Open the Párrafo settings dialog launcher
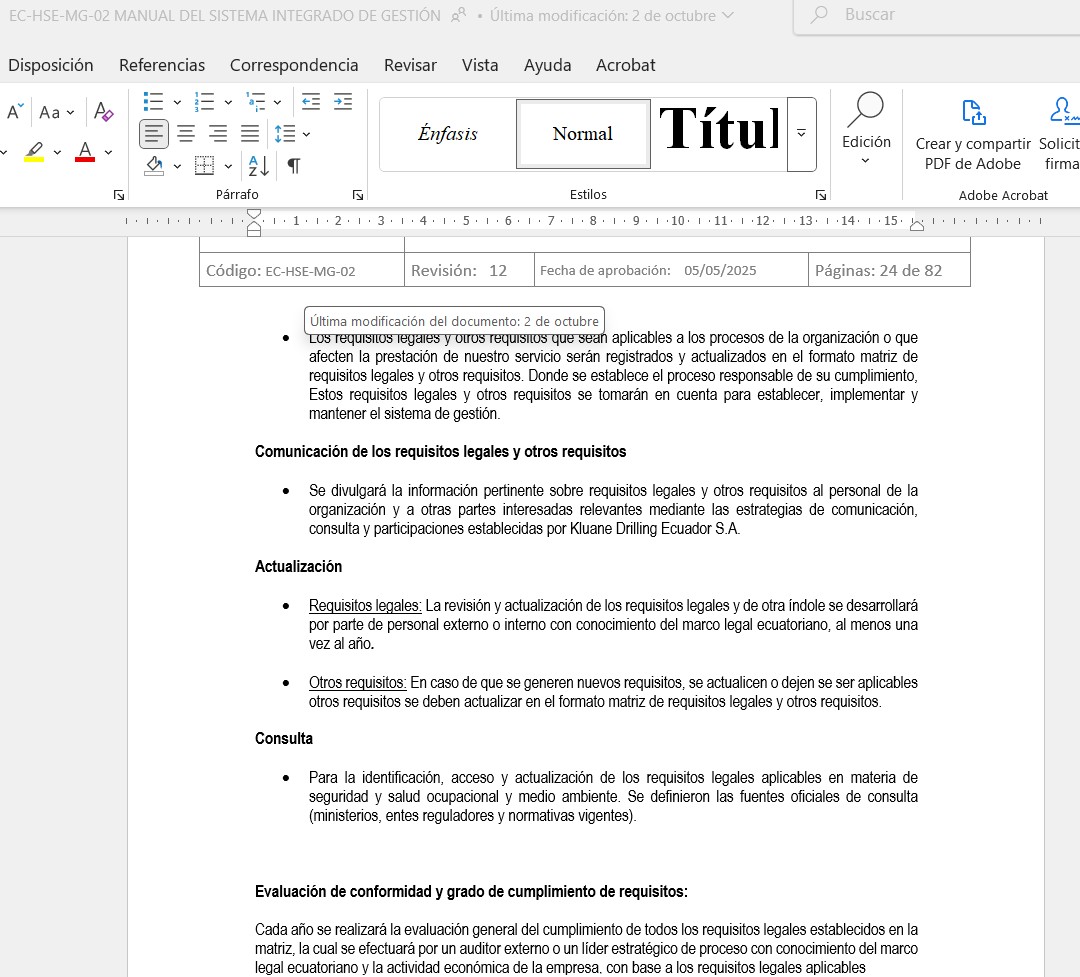 [358, 195]
